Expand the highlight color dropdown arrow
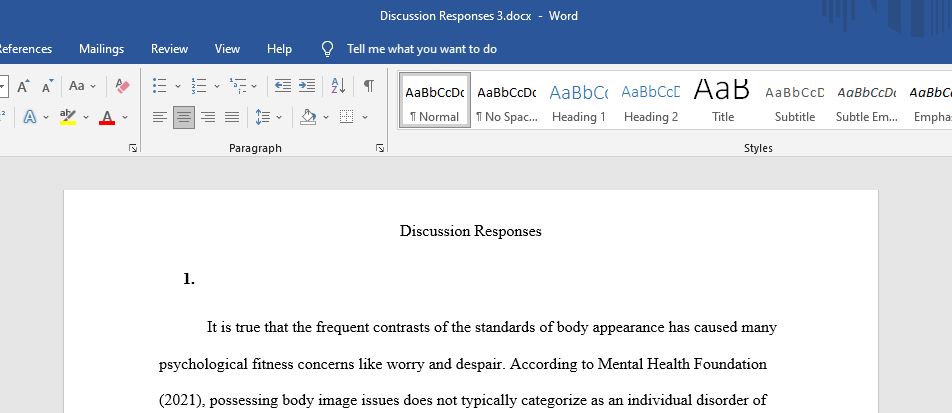The width and height of the screenshot is (952, 413). (x=86, y=117)
